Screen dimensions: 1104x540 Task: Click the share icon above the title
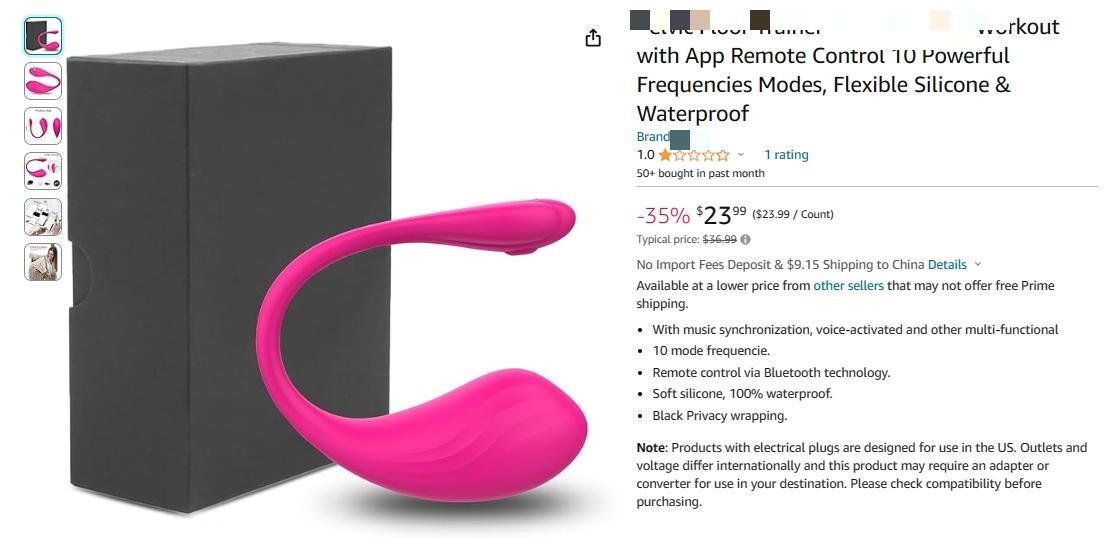pos(594,38)
